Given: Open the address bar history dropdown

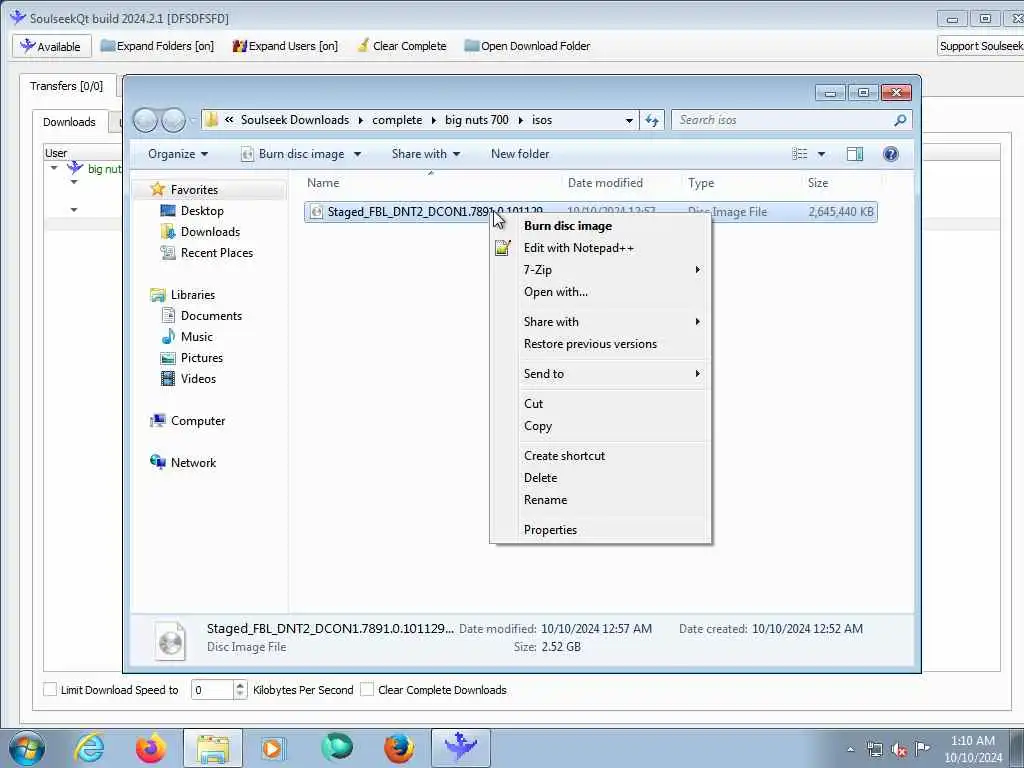Looking at the screenshot, I should 629,120.
